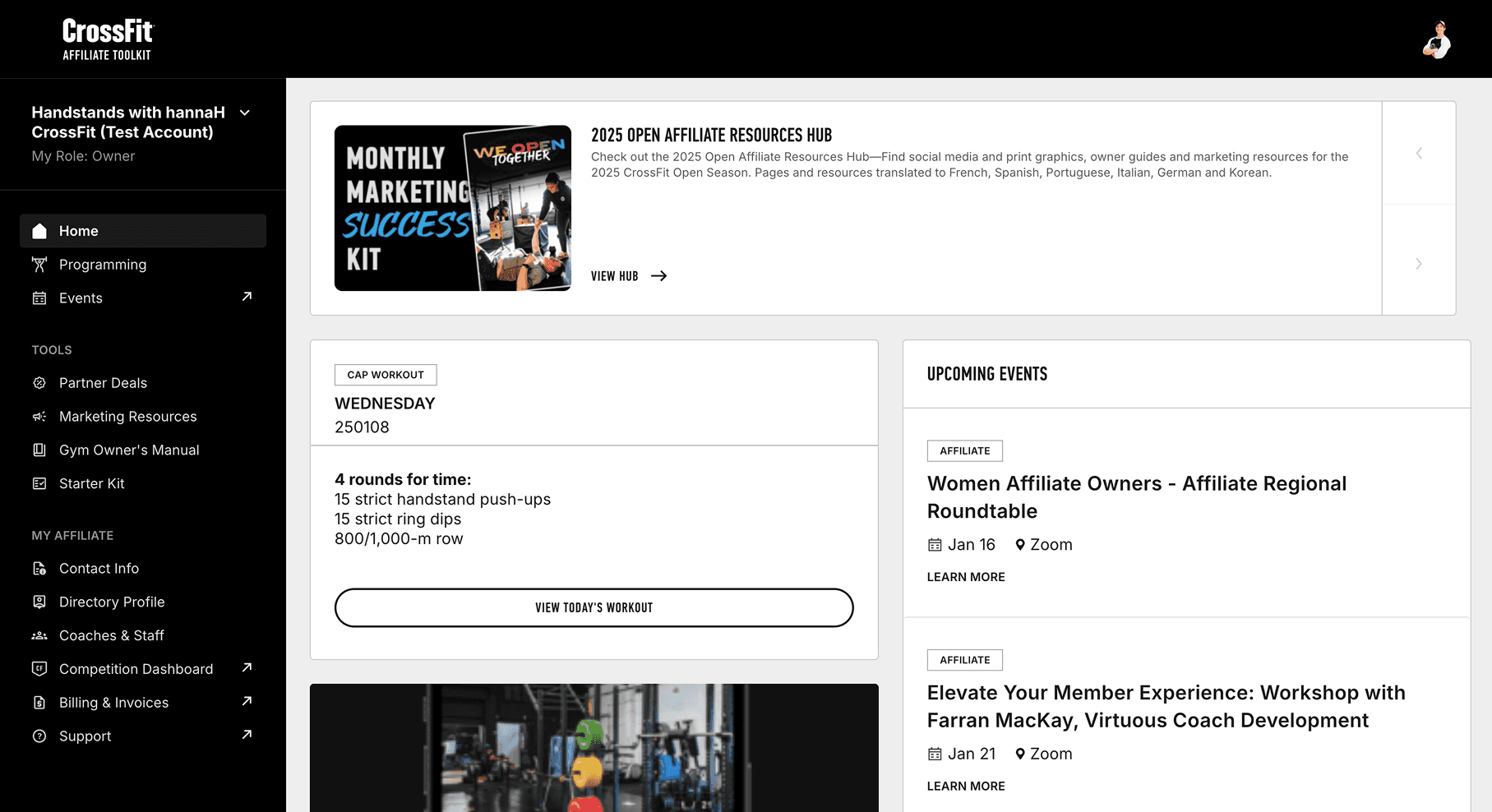The image size is (1492, 812).
Task: Click the Events calendar icon in sidebar
Action: (39, 298)
